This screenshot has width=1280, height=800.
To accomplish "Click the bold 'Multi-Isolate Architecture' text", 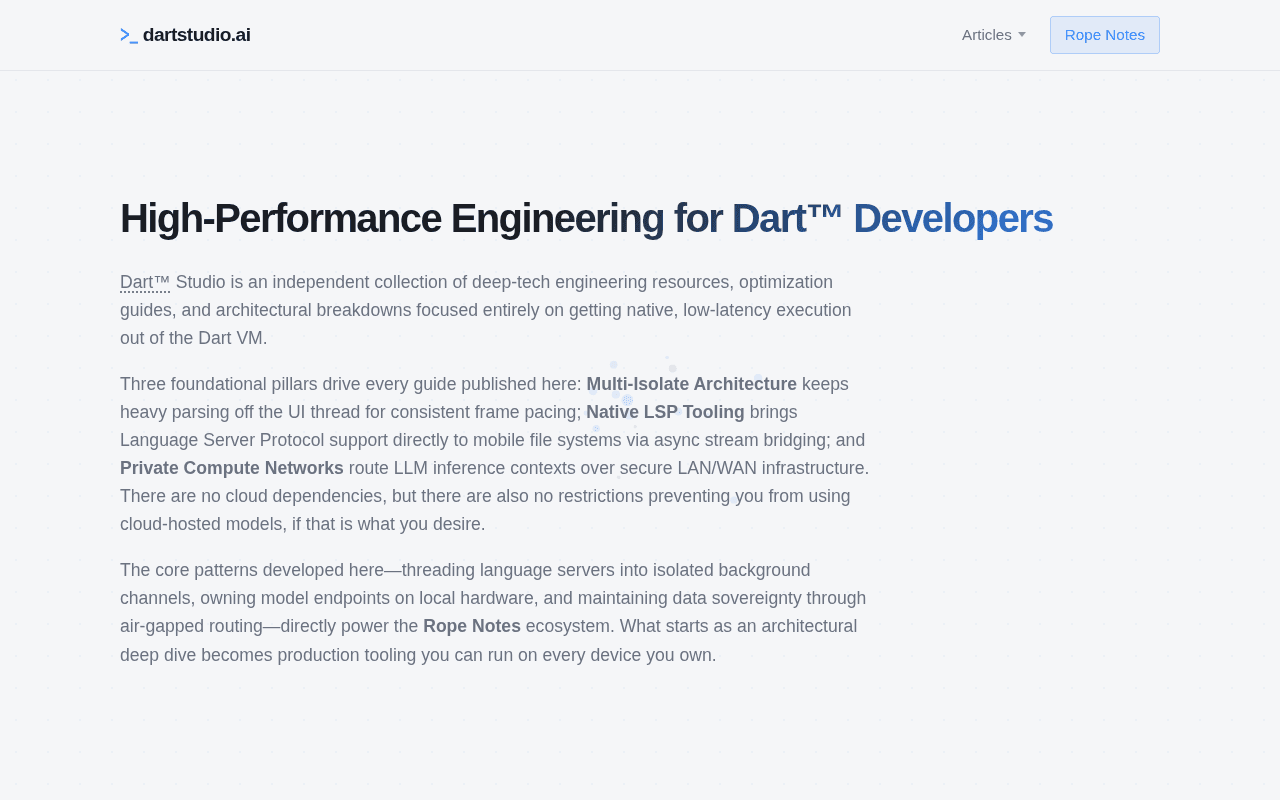I will click(x=691, y=384).
